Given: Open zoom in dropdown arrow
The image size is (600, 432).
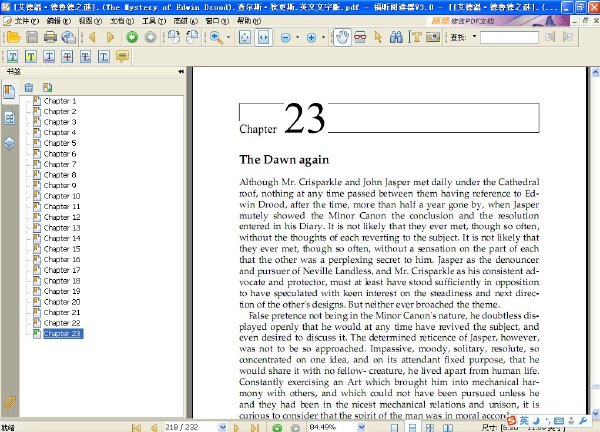Looking at the screenshot, I should coord(323,37).
